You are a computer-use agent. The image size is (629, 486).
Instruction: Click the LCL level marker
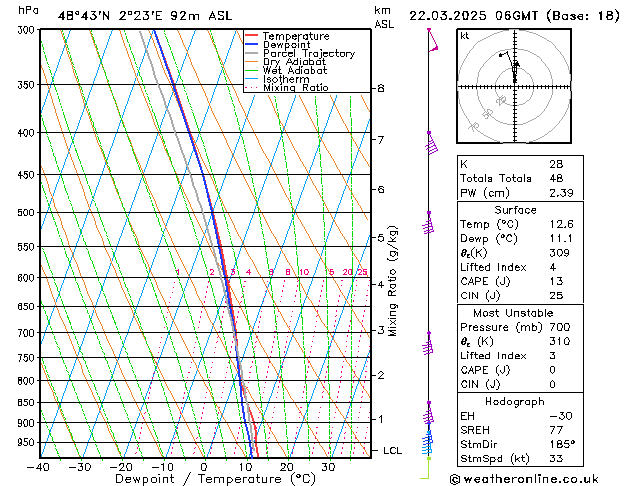click(x=392, y=450)
